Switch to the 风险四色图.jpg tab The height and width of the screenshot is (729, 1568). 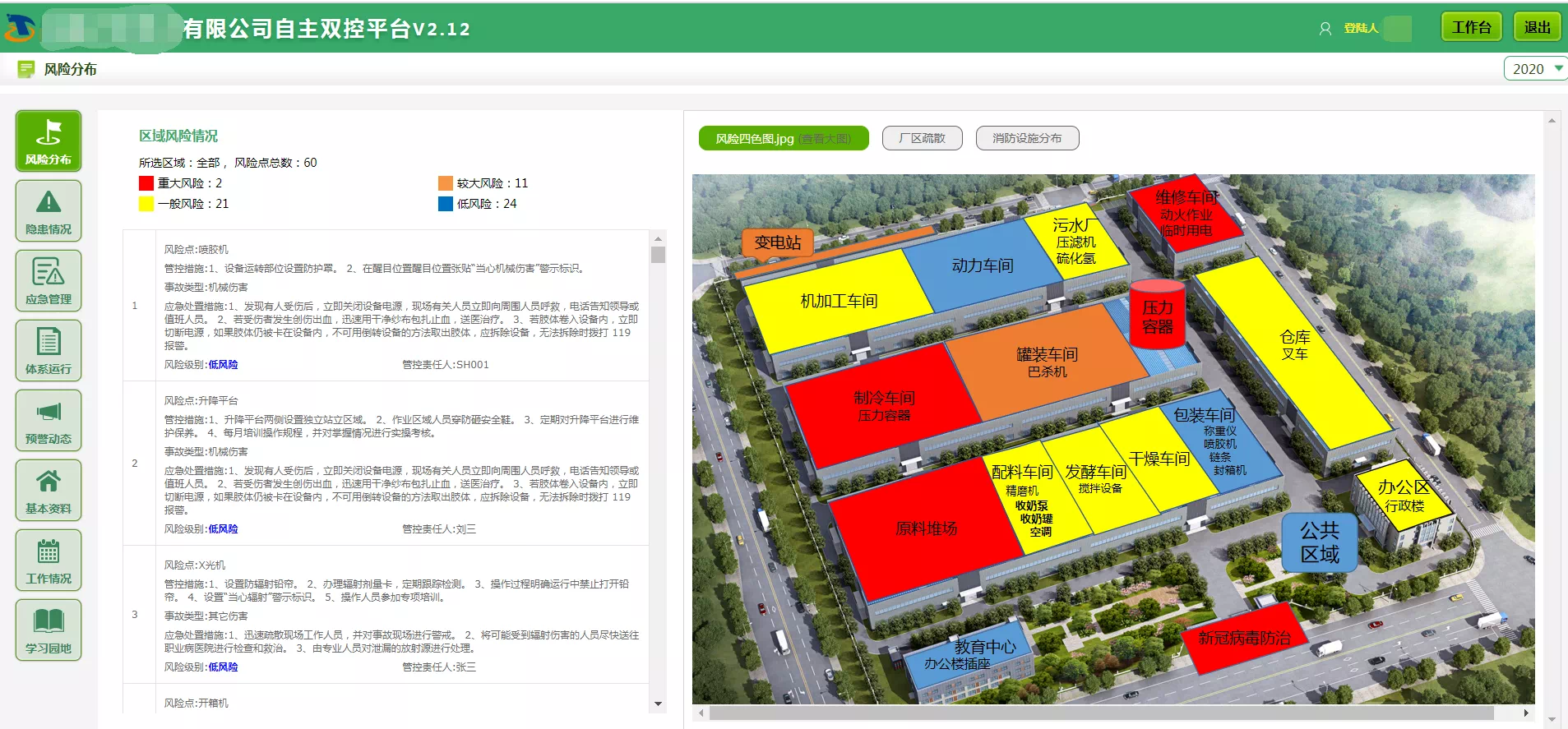click(x=783, y=138)
